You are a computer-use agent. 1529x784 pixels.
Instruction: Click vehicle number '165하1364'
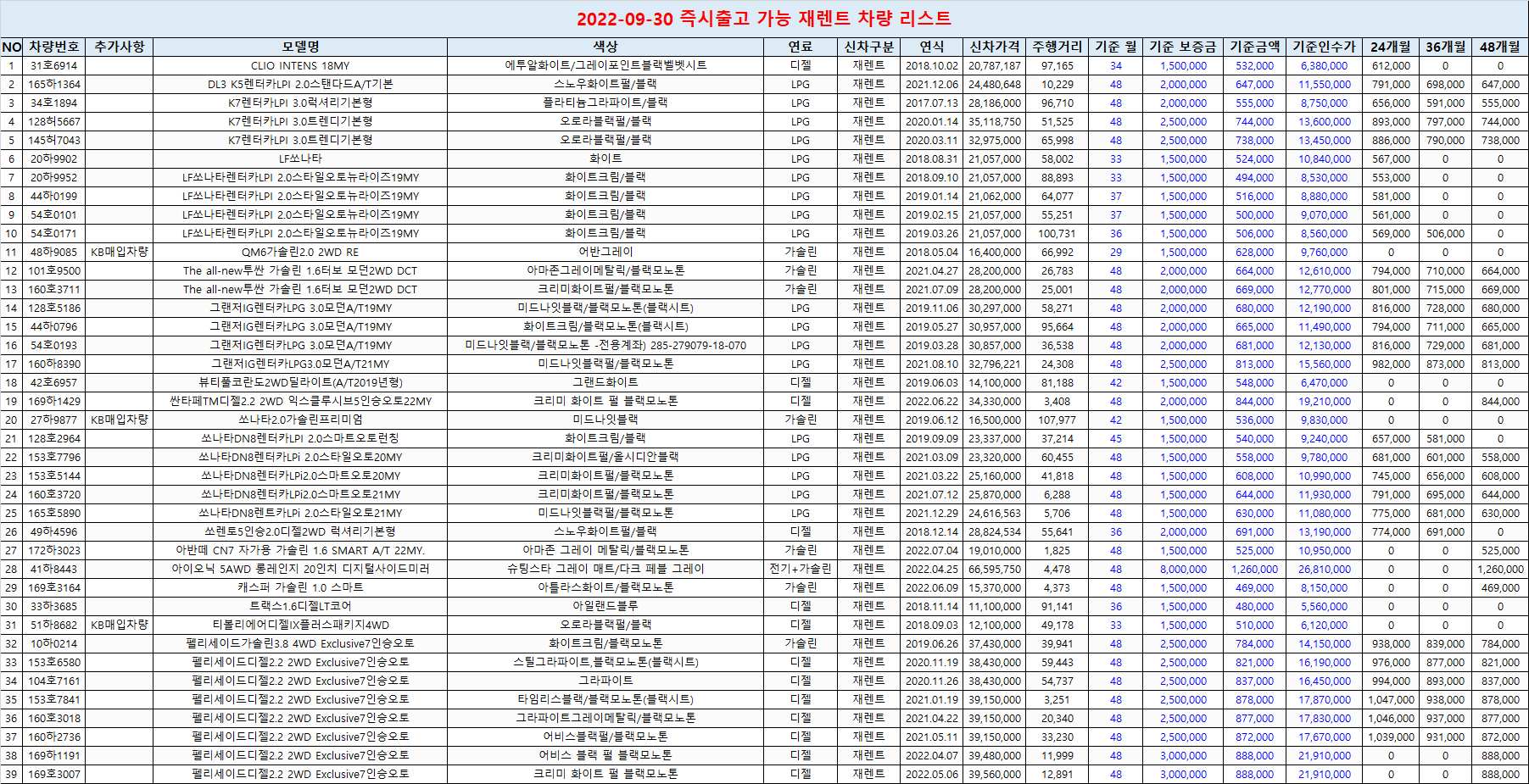click(53, 84)
